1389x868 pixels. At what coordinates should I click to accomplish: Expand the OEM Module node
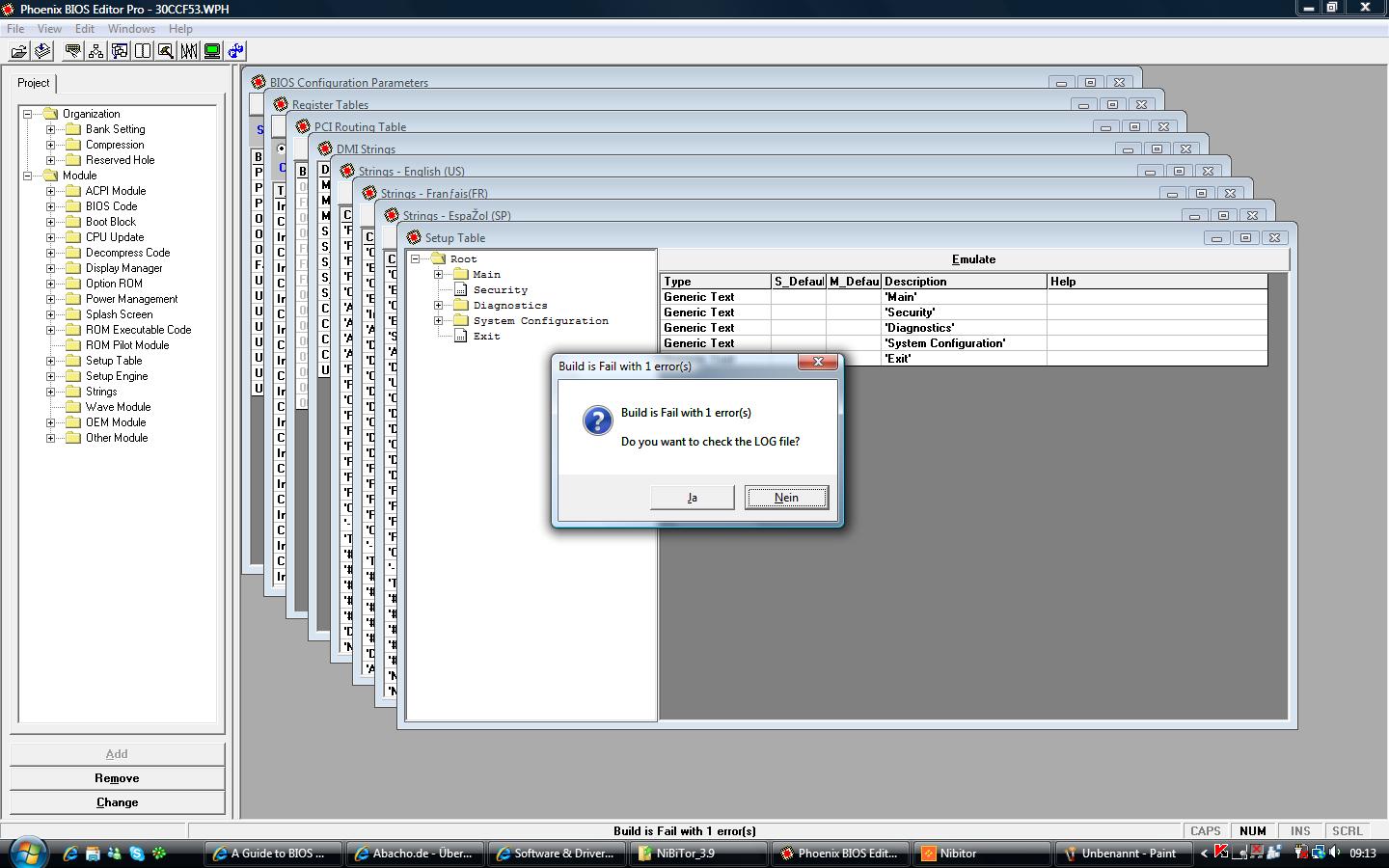pos(51,422)
